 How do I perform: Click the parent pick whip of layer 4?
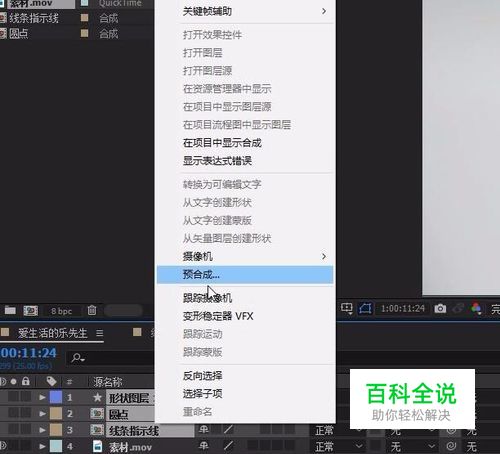coord(451,446)
